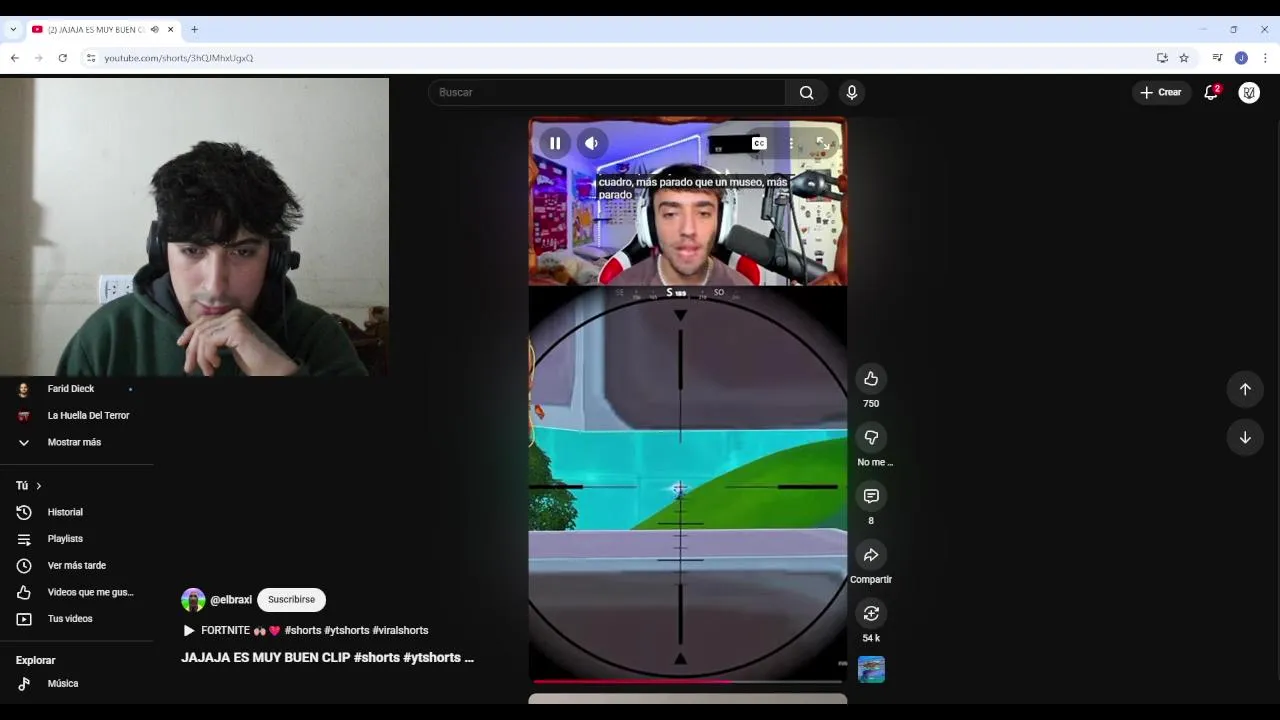Mute the tab via audio speaker icon
Screen dimensions: 1280x720
[154, 30]
